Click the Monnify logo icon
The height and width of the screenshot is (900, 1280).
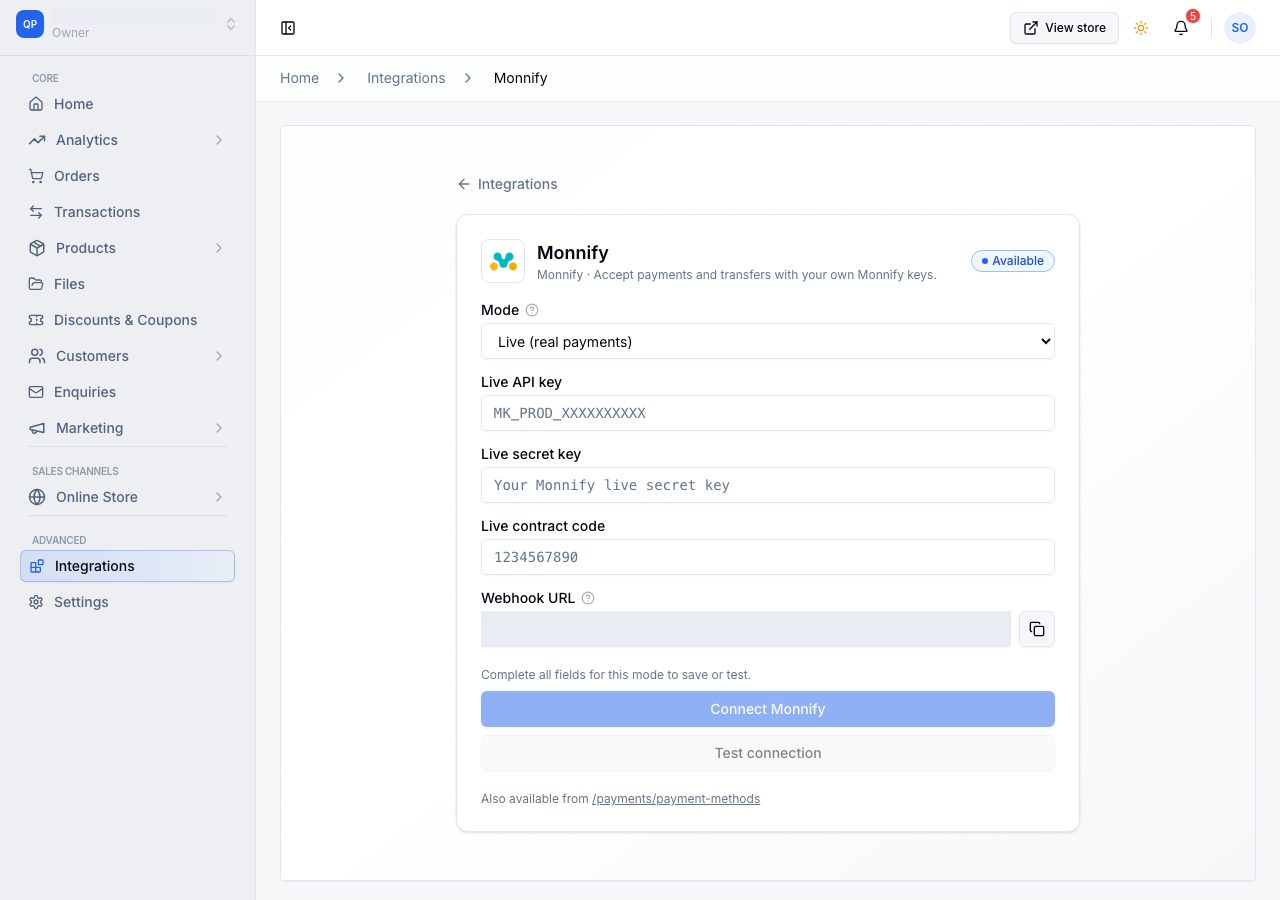coord(503,261)
